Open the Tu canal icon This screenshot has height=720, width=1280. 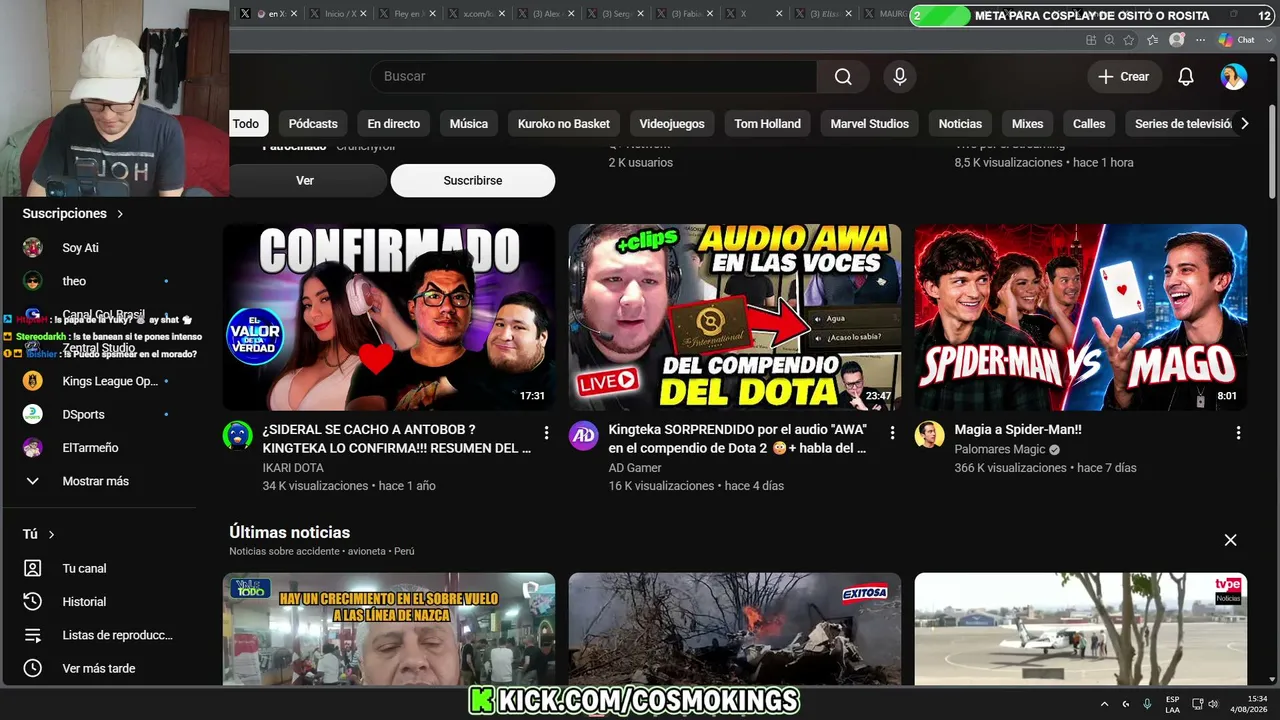tap(33, 568)
